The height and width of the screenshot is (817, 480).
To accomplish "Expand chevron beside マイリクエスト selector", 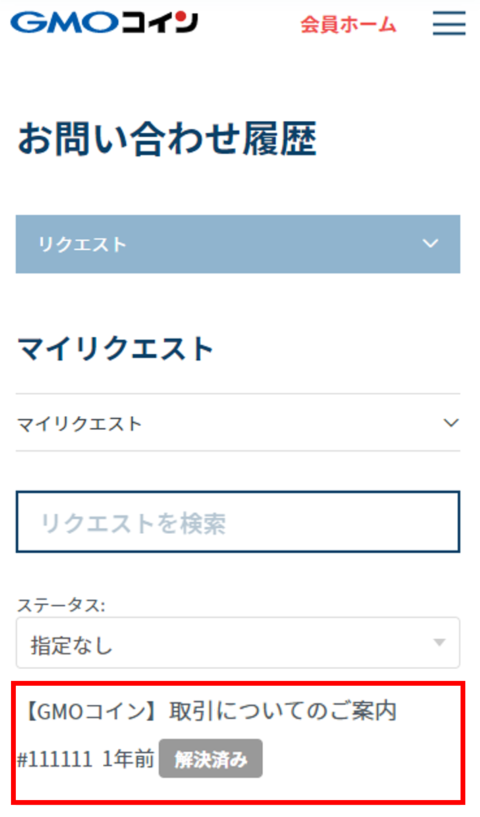I will click(x=451, y=423).
